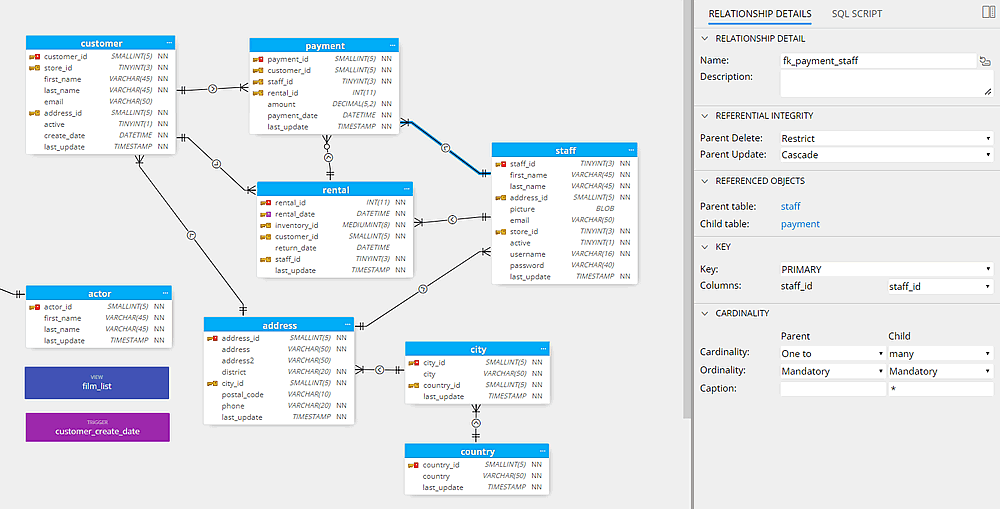This screenshot has width=1000, height=509.
Task: Open the actor table's three-dot menu
Action: [x=166, y=293]
